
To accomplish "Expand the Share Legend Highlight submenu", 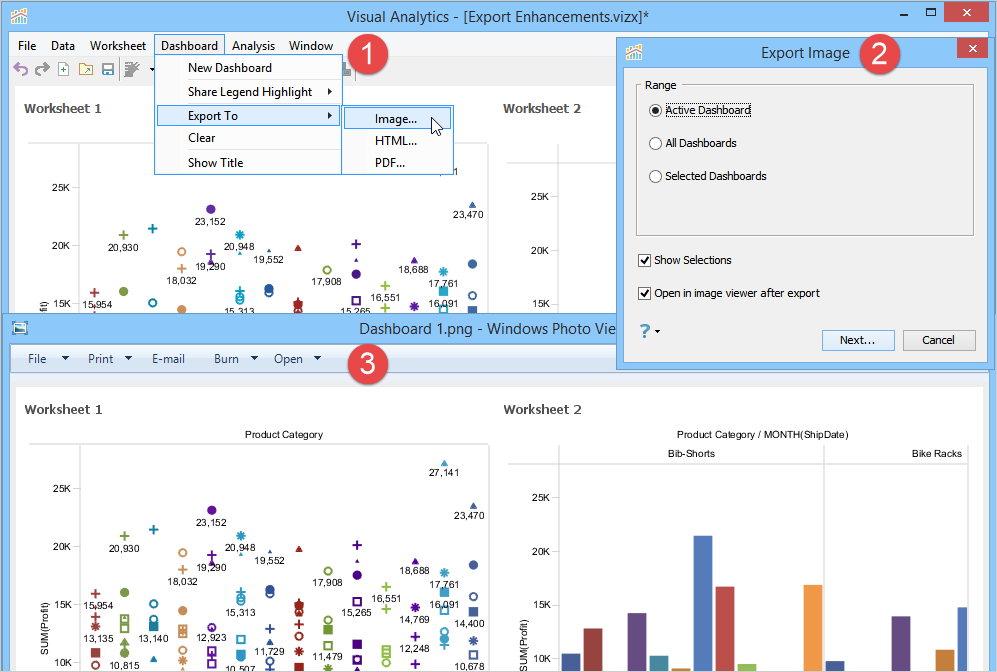I will (x=249, y=92).
